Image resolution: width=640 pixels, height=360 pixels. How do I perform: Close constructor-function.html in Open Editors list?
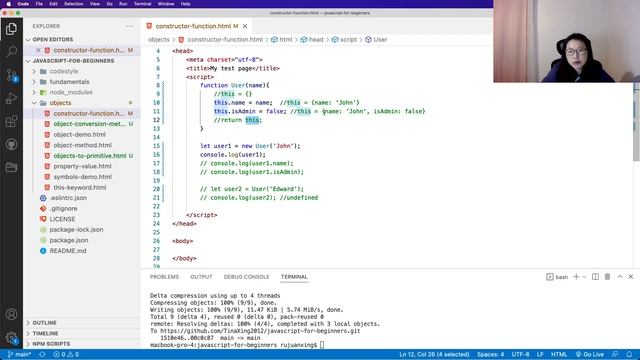(38, 50)
